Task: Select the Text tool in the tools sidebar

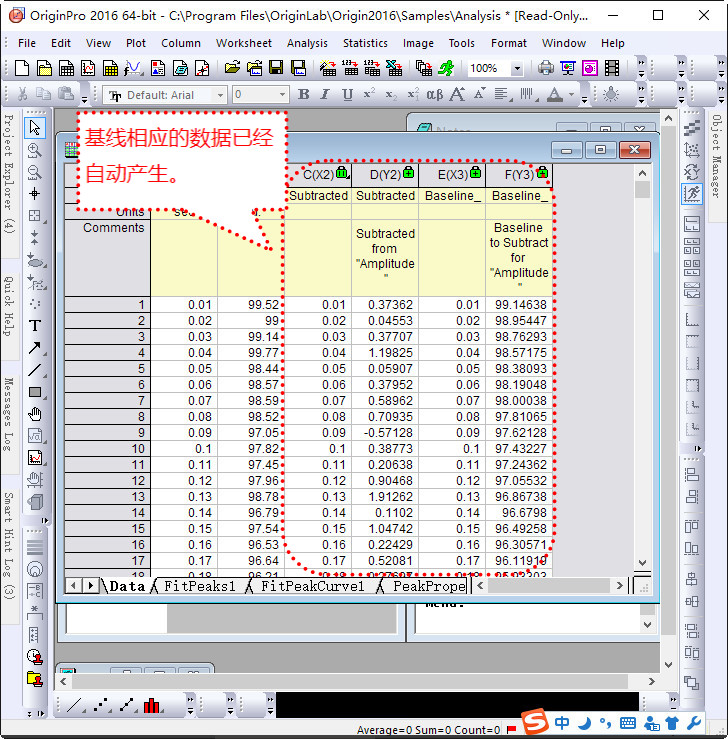Action: [35, 325]
